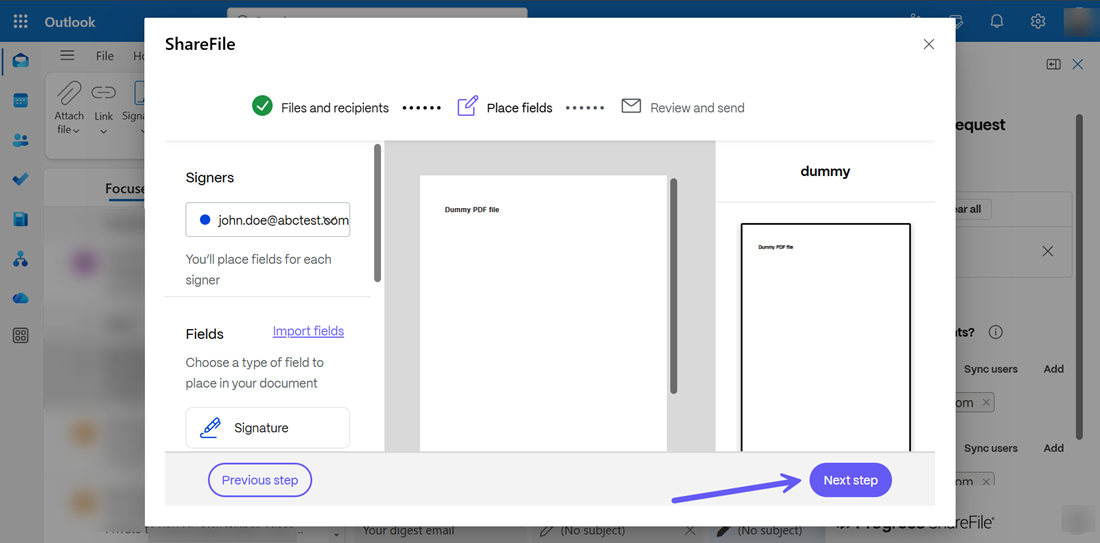This screenshot has height=543, width=1100.
Task: Open the Import fields link
Action: click(x=308, y=331)
